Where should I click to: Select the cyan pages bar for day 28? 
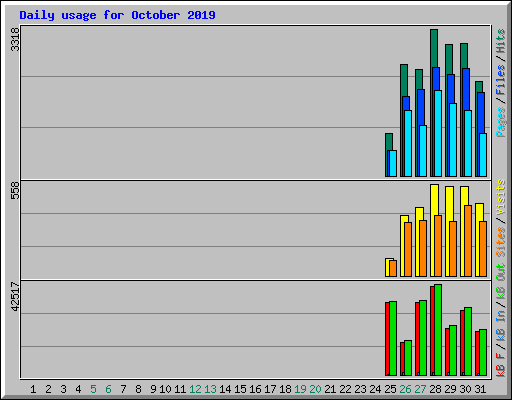click(438, 133)
